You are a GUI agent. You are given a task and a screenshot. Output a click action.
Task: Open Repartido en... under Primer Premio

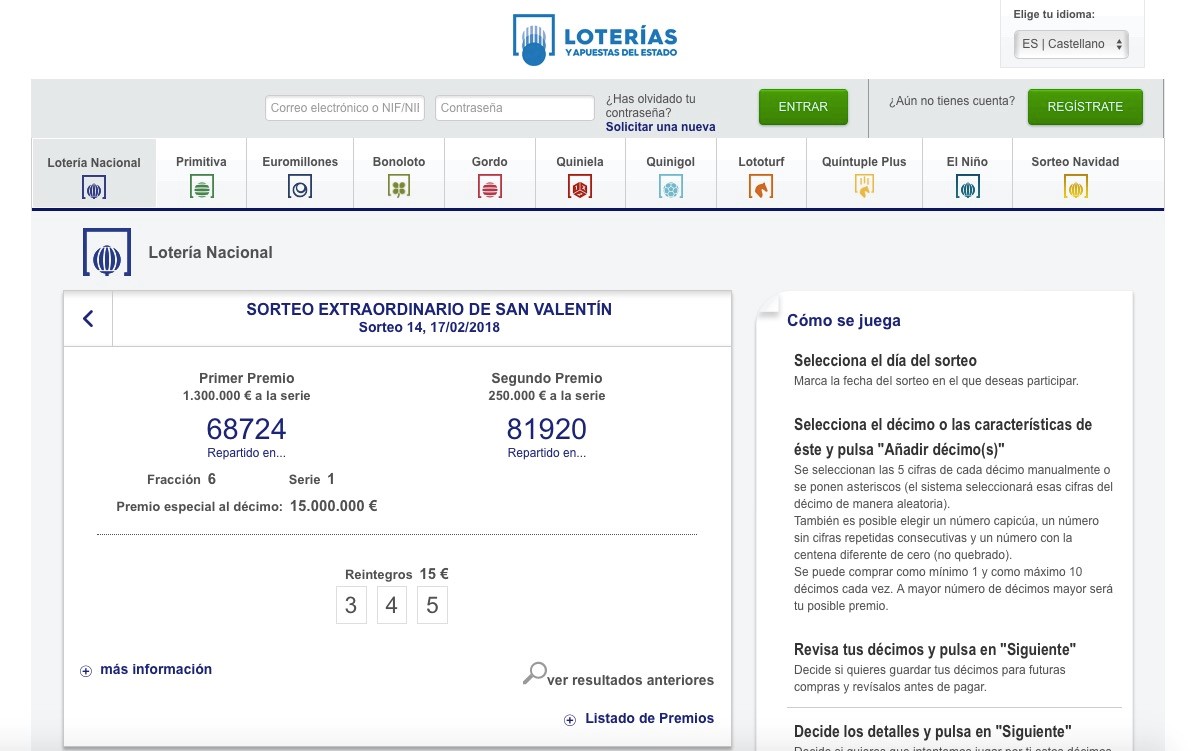click(246, 453)
